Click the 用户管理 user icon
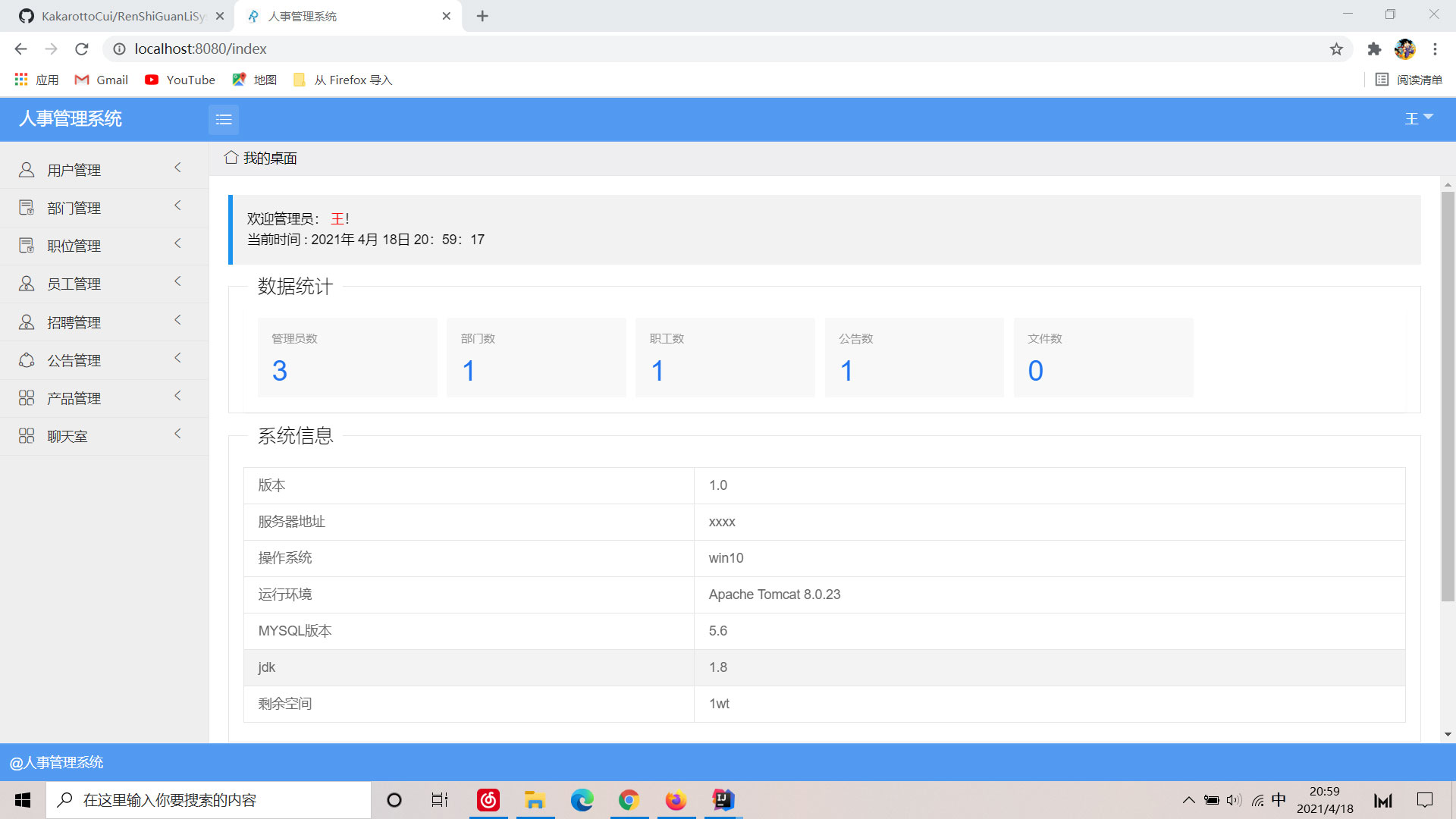Screen dimensions: 1456x819 [27, 170]
